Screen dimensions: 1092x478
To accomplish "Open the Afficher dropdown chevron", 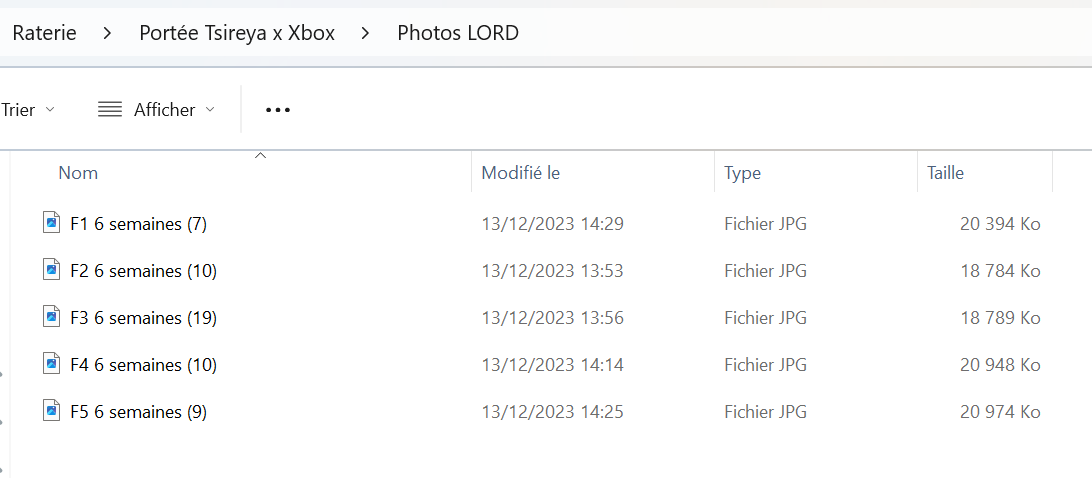I will click(210, 109).
